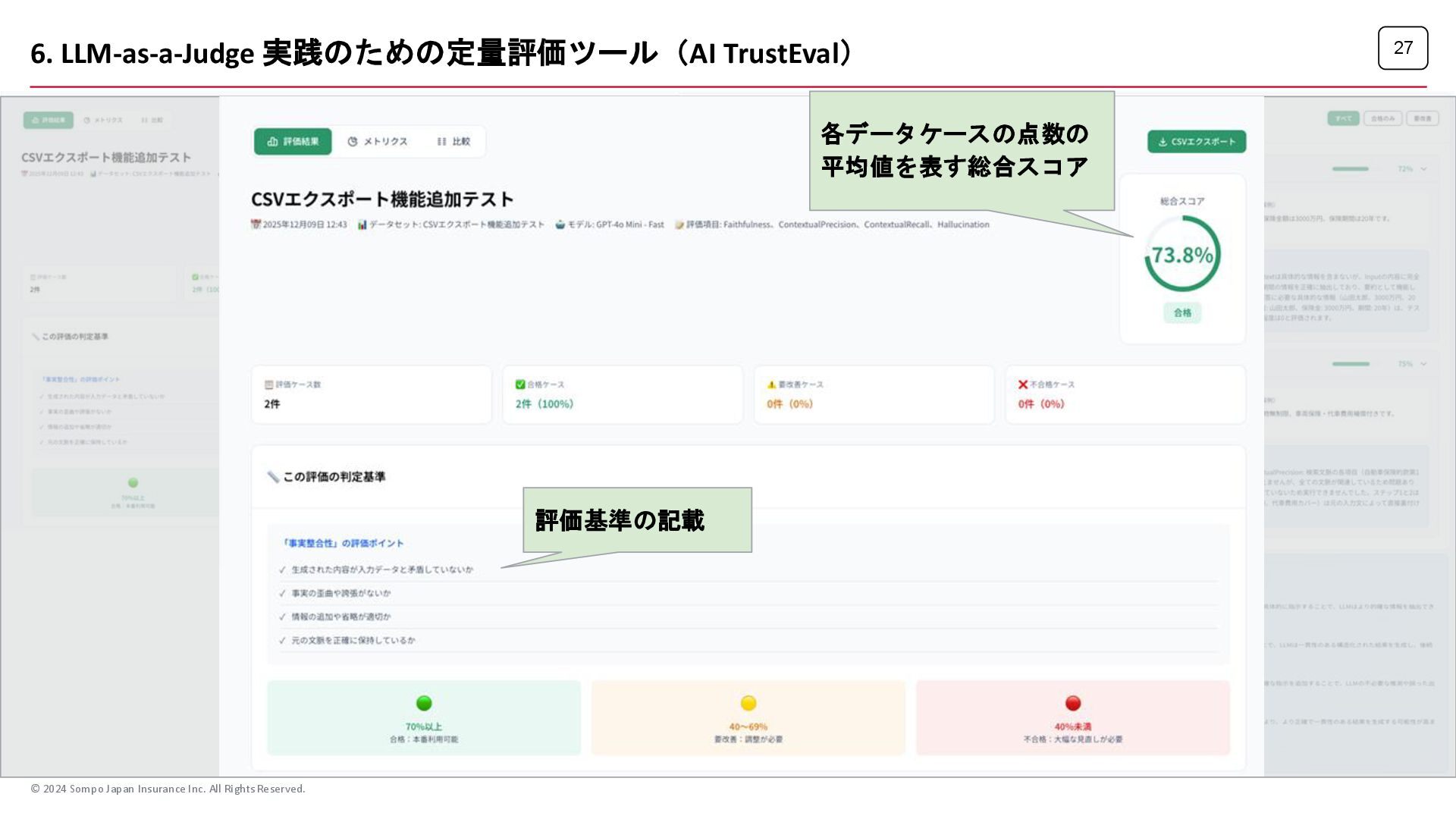Click the green check 合格ケース icon
Screen dimensions: 1456x819
point(520,384)
